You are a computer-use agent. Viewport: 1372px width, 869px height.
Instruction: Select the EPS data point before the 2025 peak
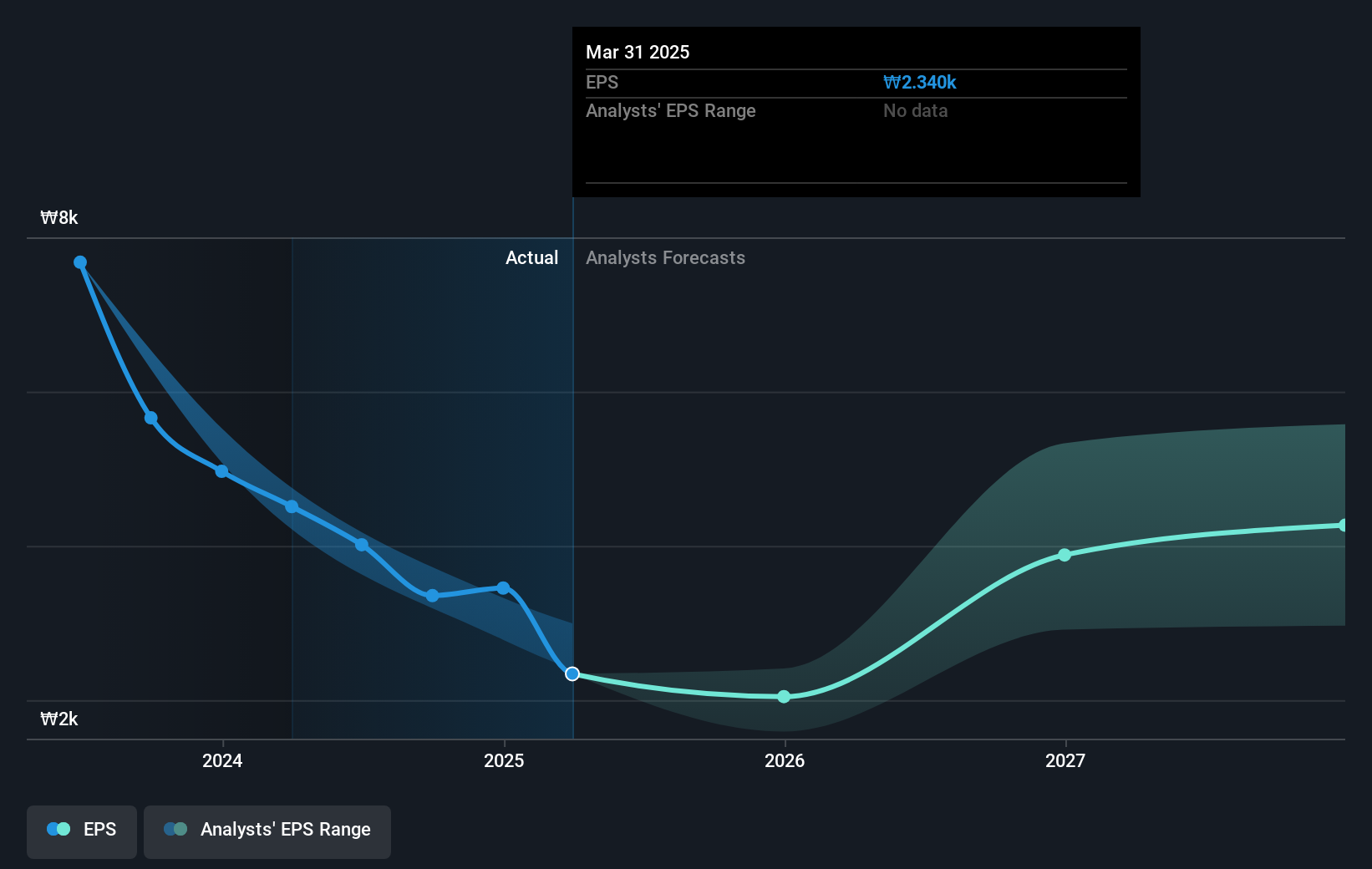pos(432,596)
